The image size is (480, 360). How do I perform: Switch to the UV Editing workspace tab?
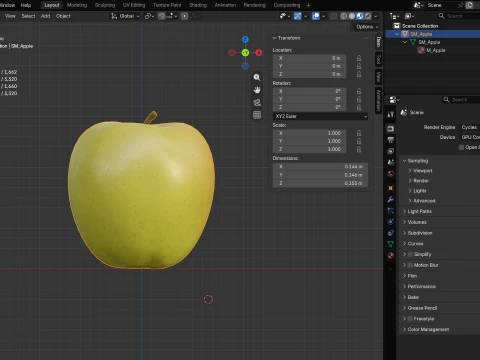[x=134, y=5]
